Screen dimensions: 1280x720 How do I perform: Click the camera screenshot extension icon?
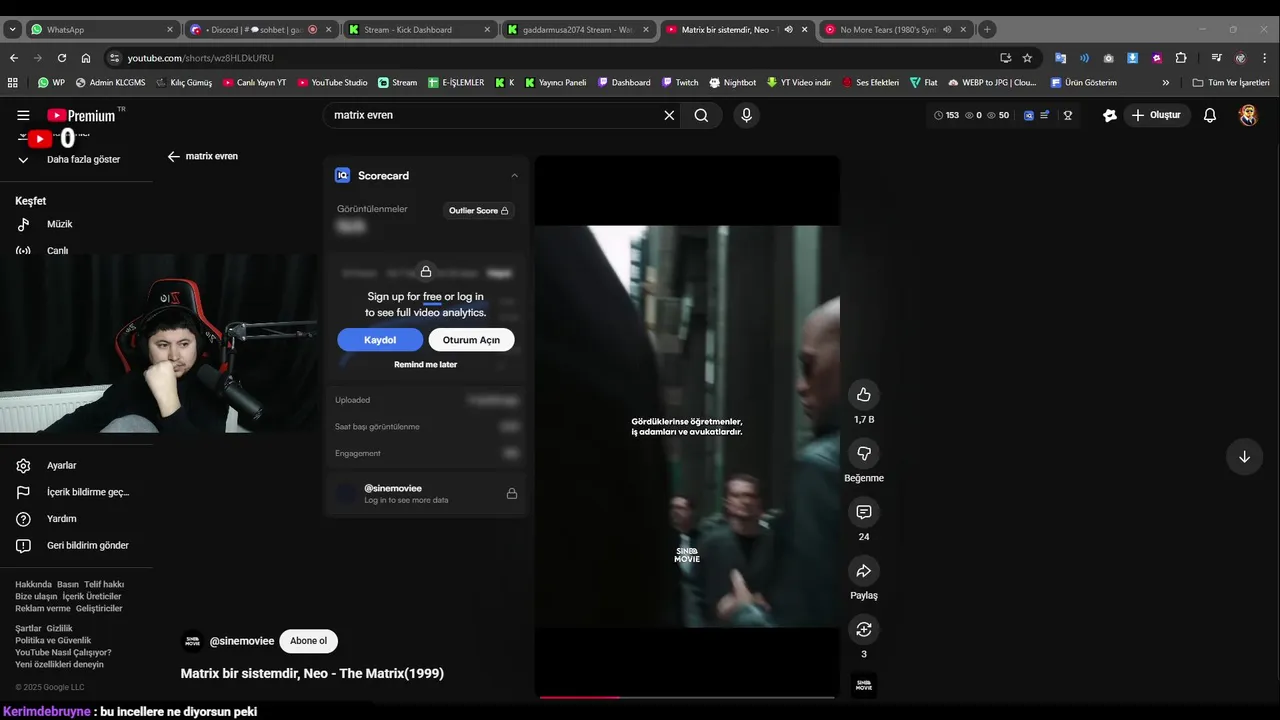(x=1108, y=58)
